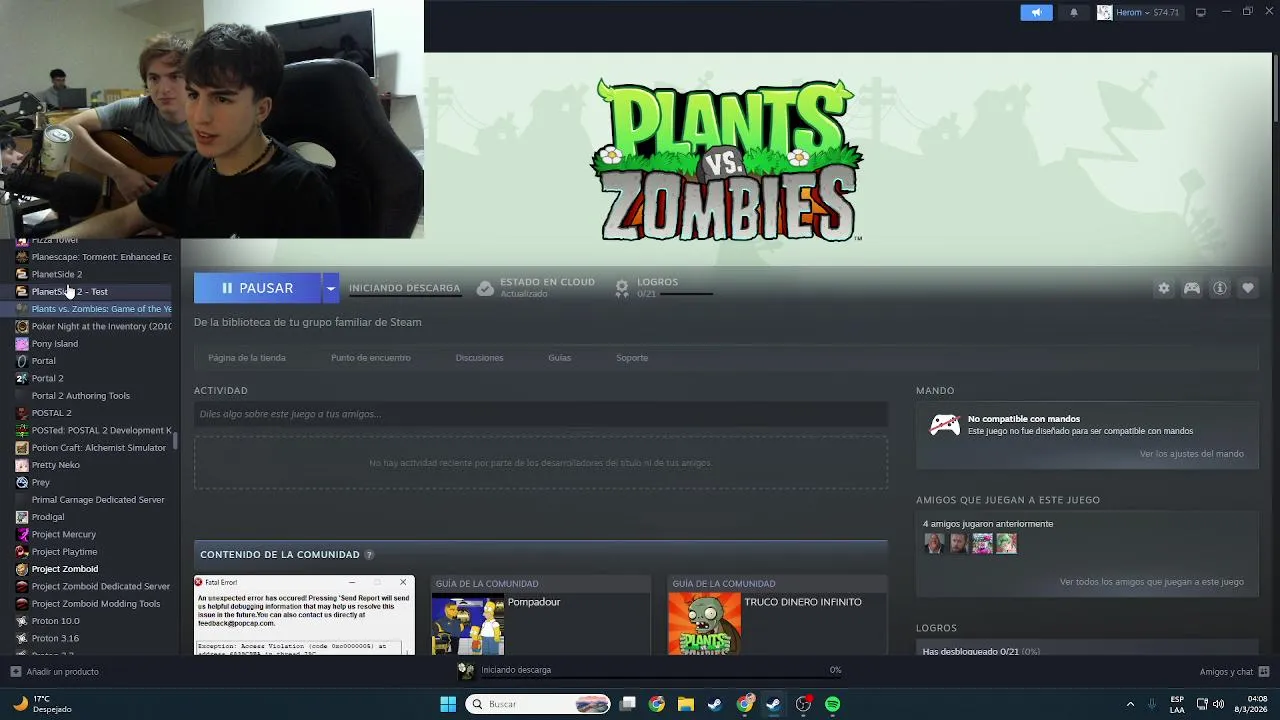1280x720 pixels.
Task: Open Amigos y chat panel
Action: click(x=1235, y=672)
